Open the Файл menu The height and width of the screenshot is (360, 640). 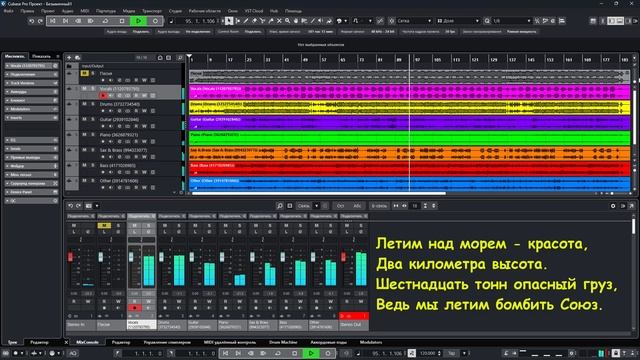9,11
